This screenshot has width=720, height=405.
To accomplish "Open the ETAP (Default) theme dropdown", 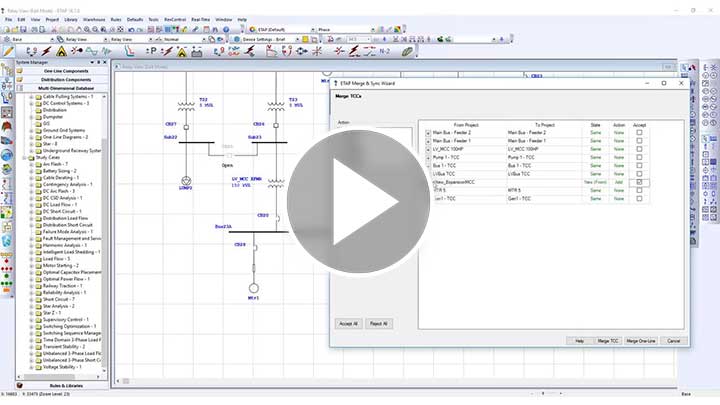I will 312,29.
